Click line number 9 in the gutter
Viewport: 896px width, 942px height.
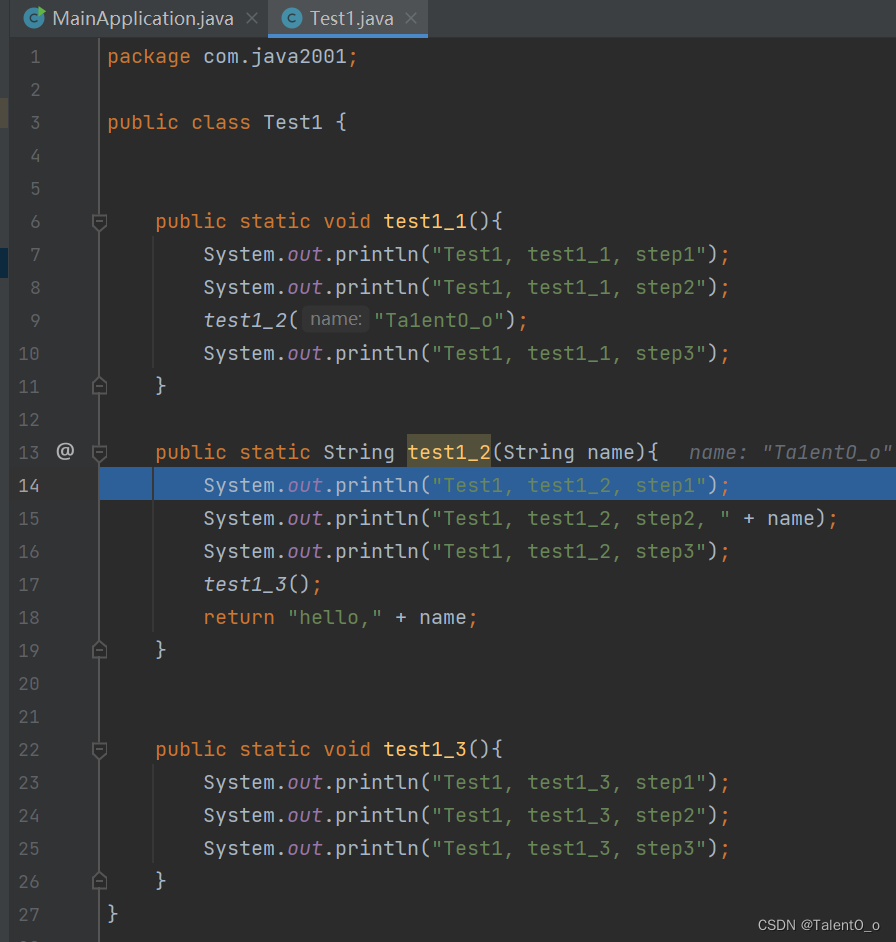coord(35,320)
